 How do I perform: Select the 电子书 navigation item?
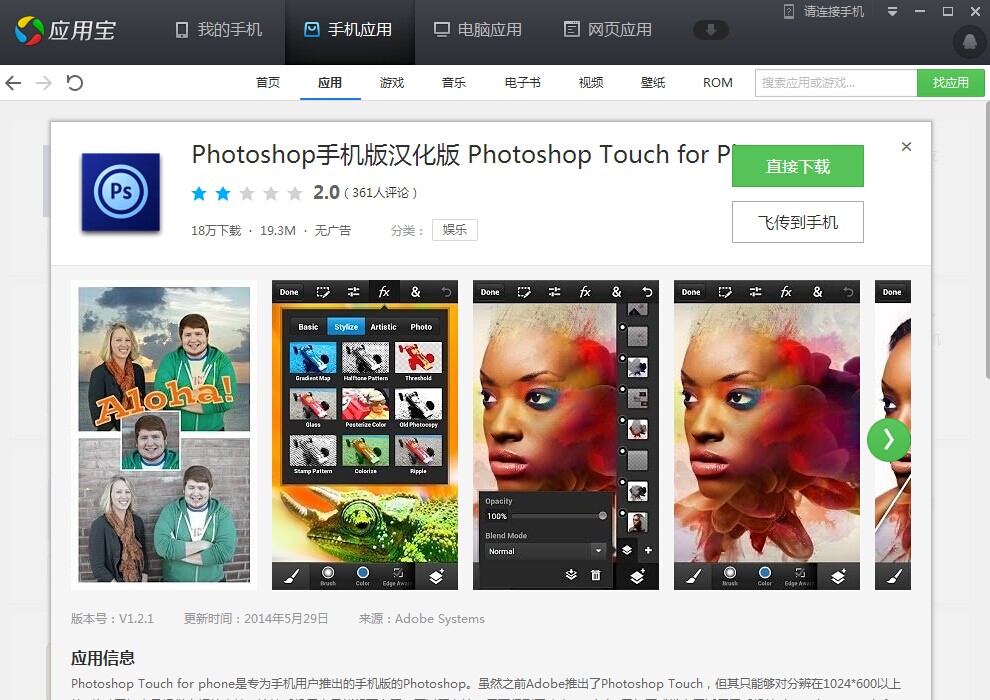pyautogui.click(x=522, y=83)
